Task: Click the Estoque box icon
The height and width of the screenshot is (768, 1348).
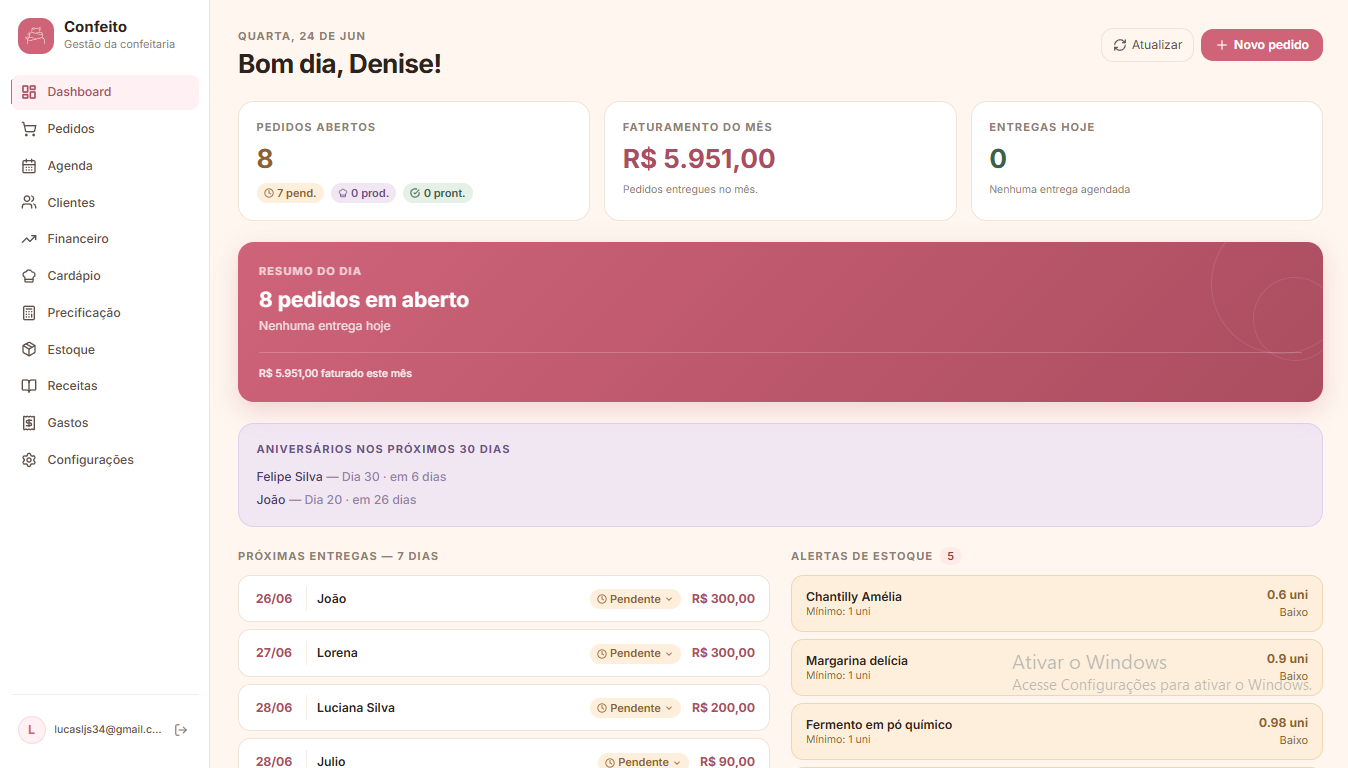Action: tap(29, 350)
